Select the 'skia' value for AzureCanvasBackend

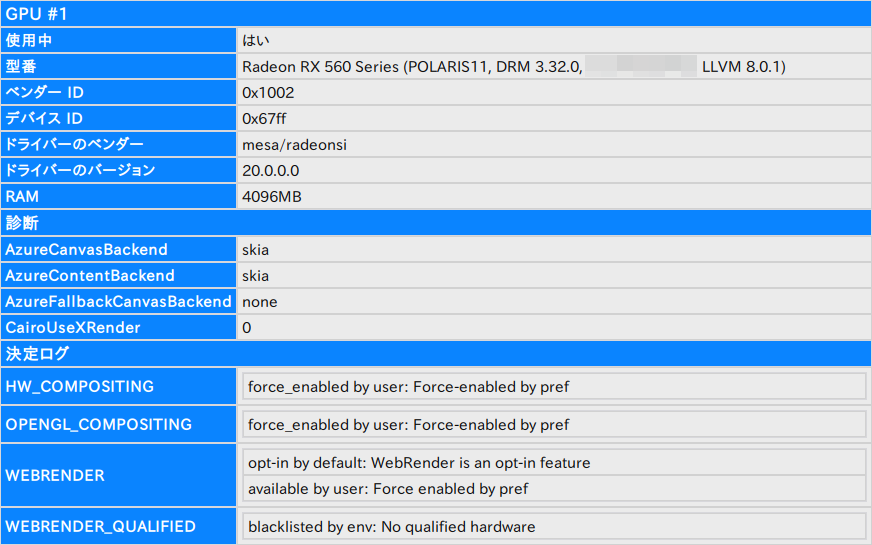pyautogui.click(x=255, y=250)
